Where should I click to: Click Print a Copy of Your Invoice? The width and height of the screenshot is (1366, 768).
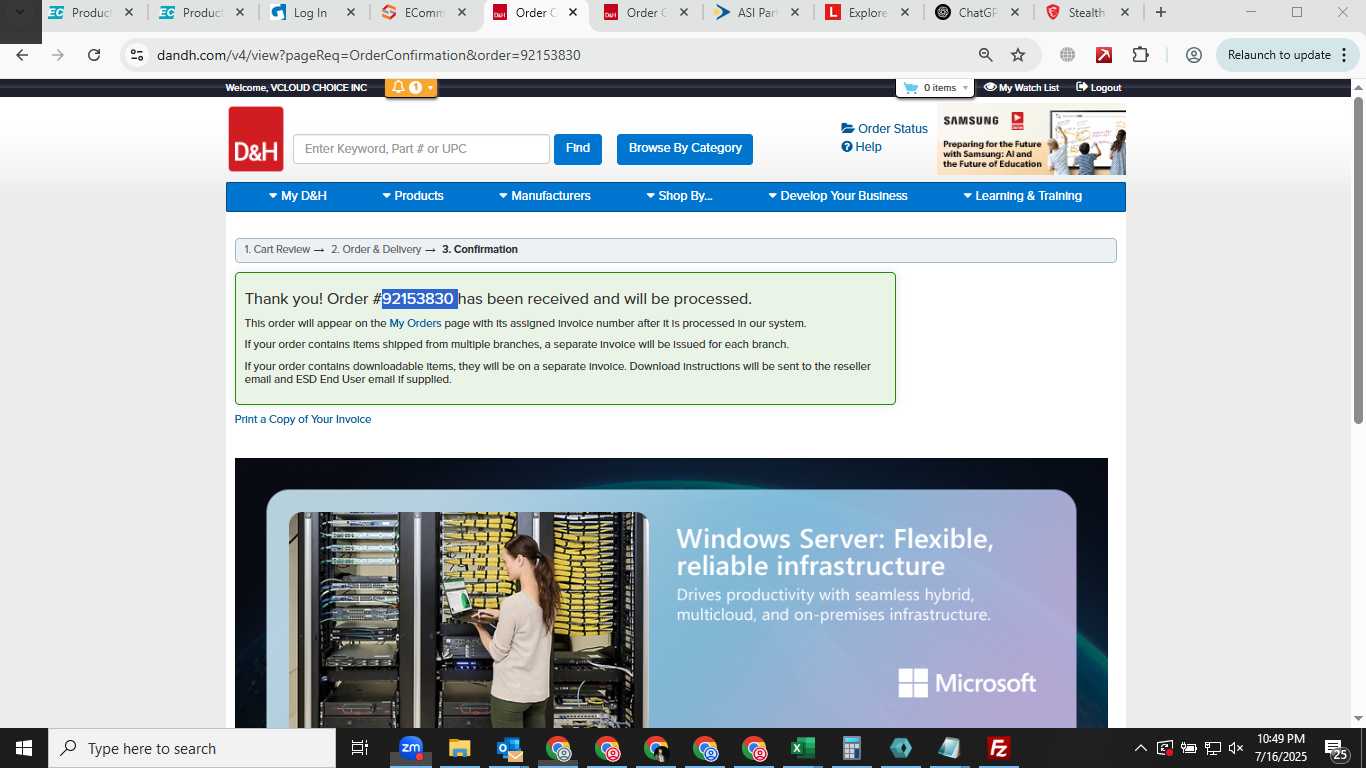click(x=303, y=419)
